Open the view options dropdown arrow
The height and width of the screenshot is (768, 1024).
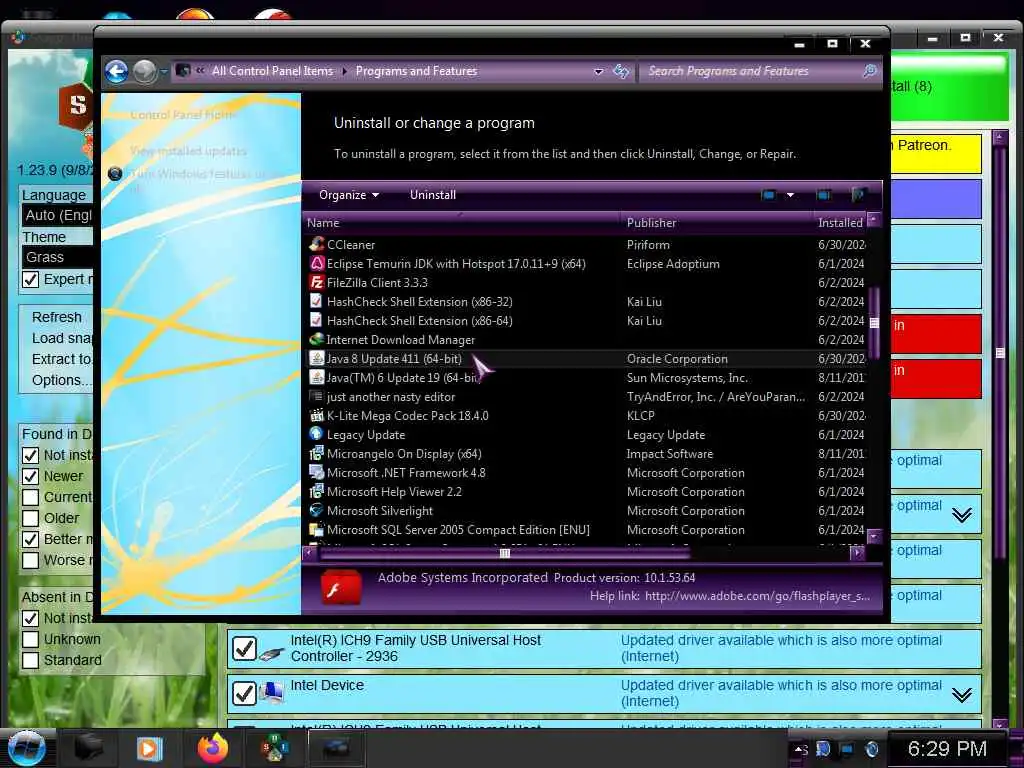pyautogui.click(x=790, y=195)
